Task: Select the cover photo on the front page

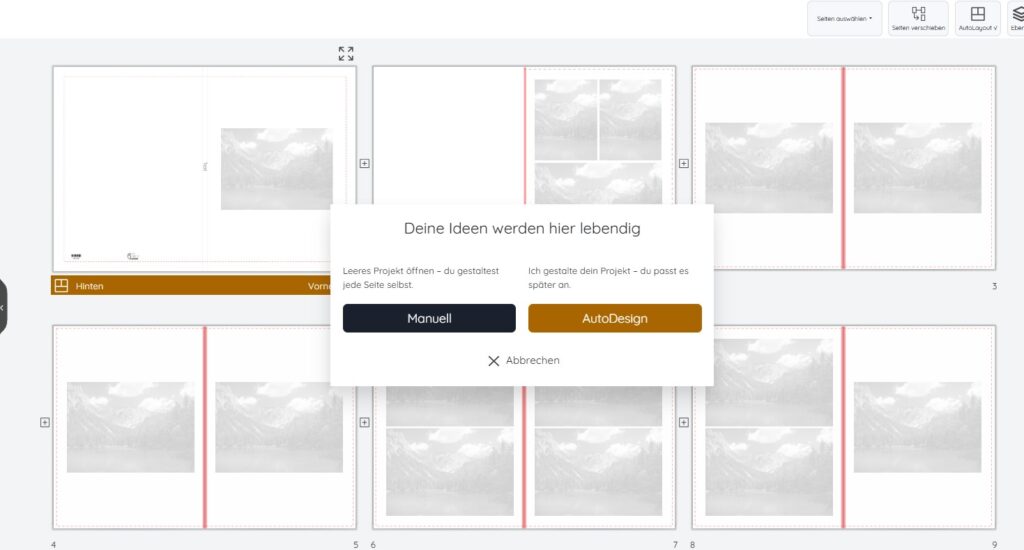Action: [x=276, y=168]
